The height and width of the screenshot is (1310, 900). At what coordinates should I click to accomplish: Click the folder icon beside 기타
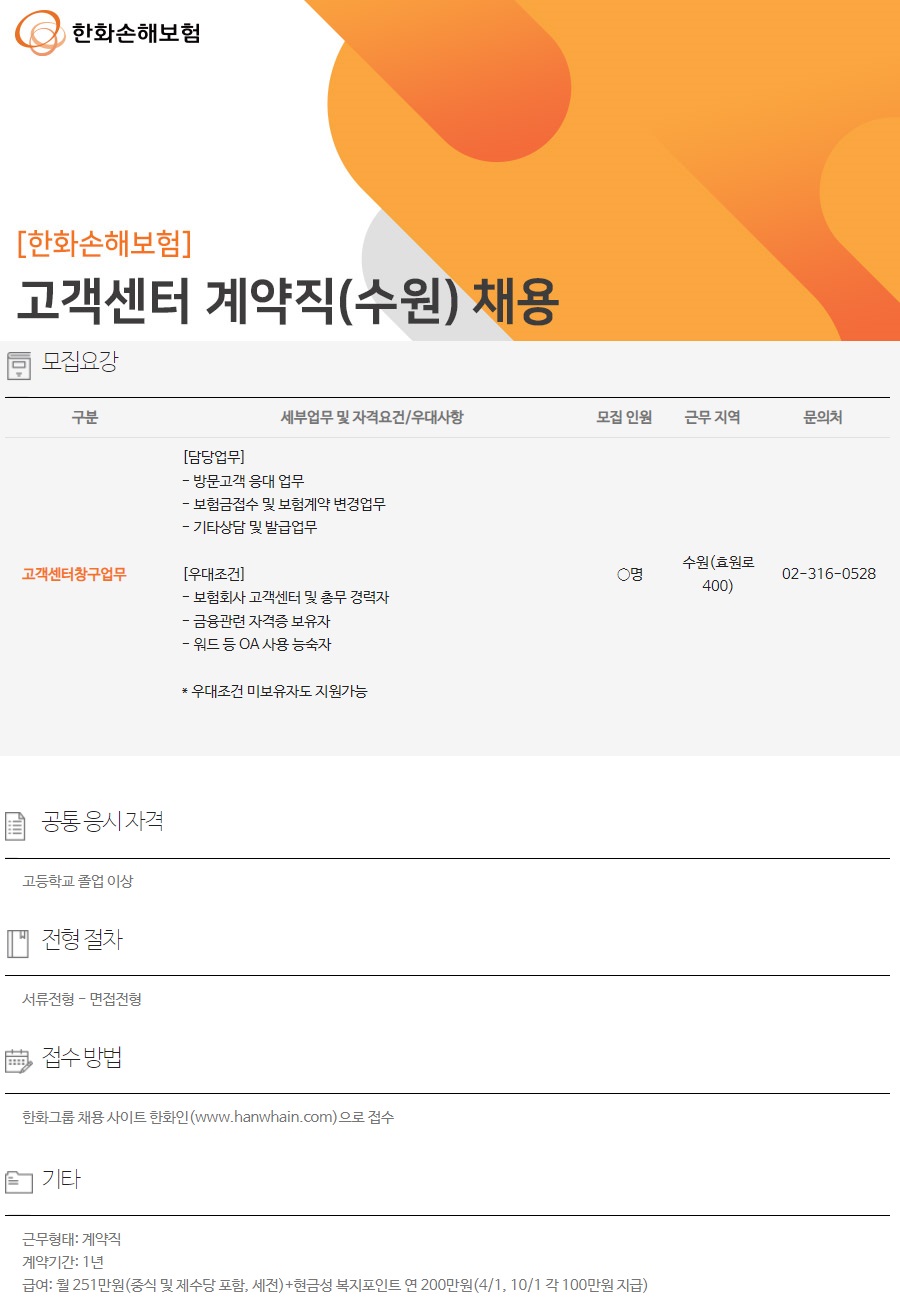(x=18, y=1181)
